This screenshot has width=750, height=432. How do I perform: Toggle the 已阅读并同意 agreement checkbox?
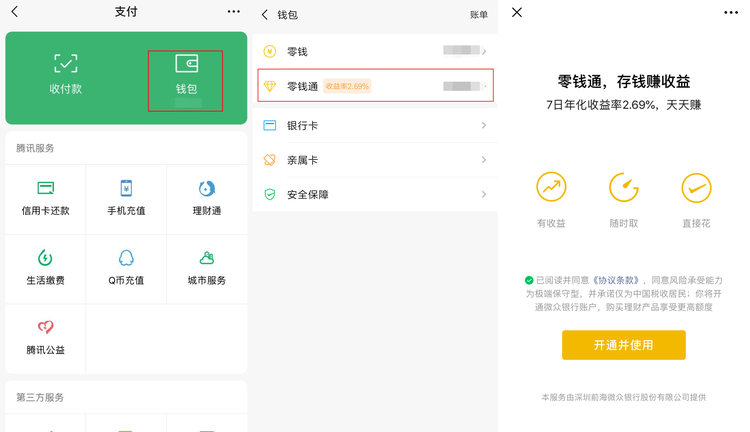point(529,280)
